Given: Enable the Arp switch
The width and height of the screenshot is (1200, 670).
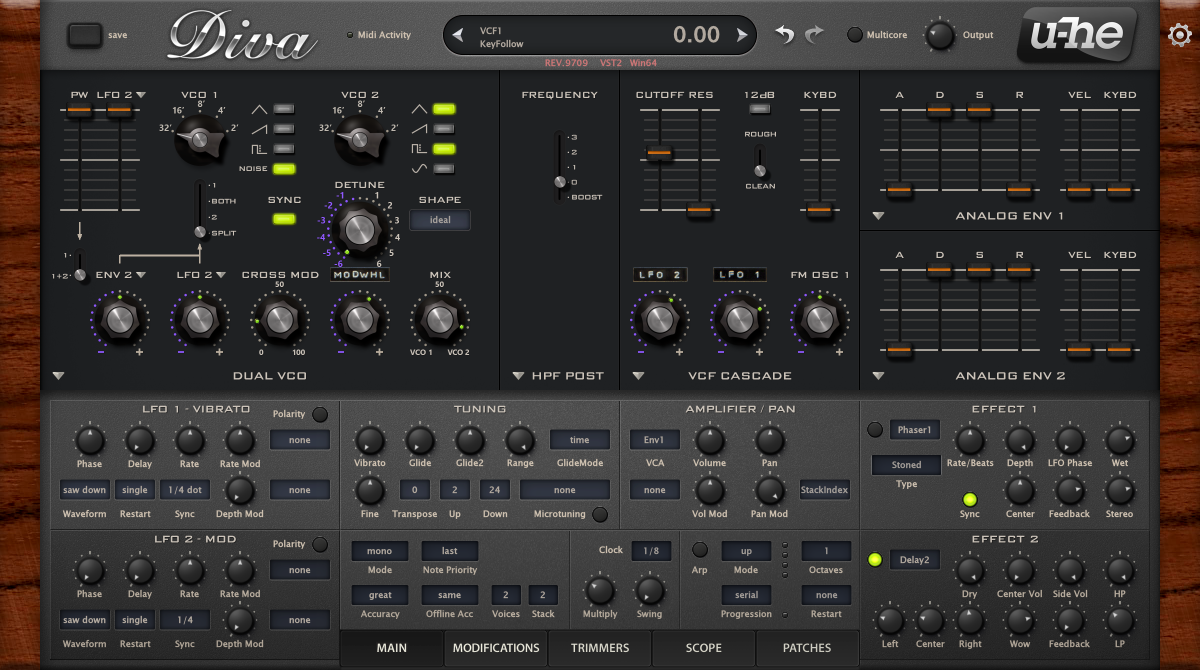Looking at the screenshot, I should pyautogui.click(x=700, y=550).
